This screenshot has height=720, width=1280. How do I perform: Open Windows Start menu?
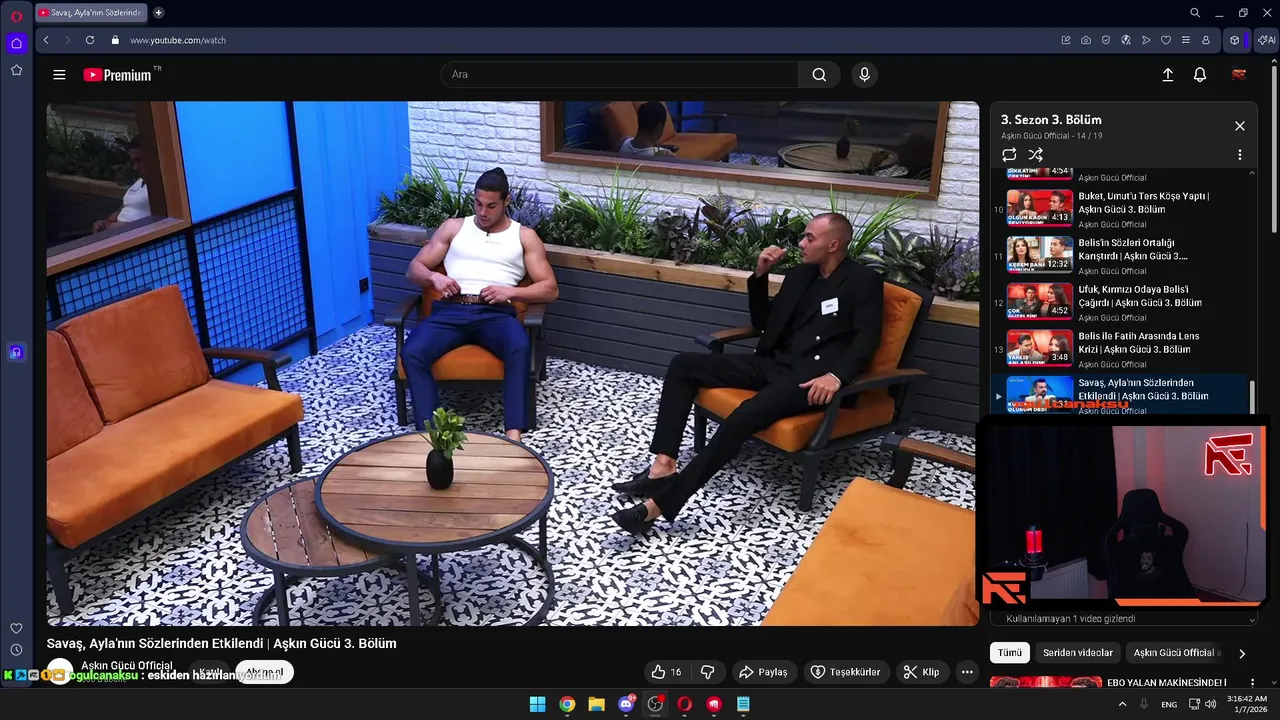pyautogui.click(x=537, y=704)
